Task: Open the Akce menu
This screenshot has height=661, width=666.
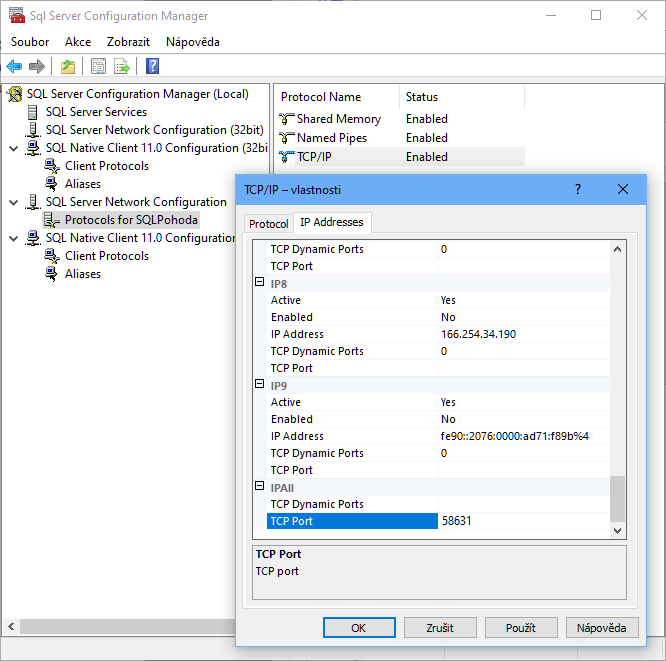Action: click(x=78, y=42)
